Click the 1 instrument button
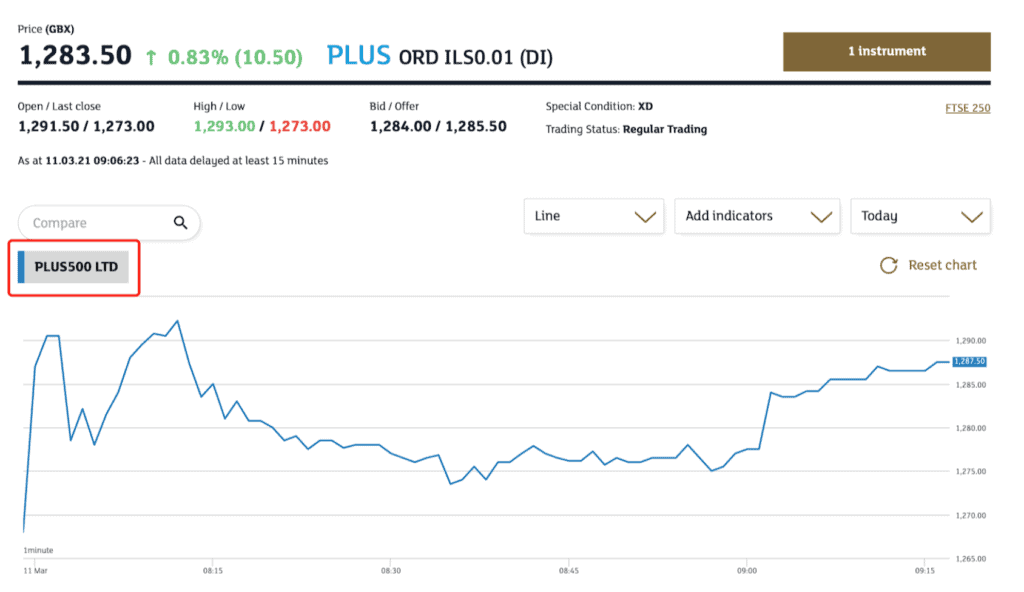The height and width of the screenshot is (592, 1024). tap(887, 52)
